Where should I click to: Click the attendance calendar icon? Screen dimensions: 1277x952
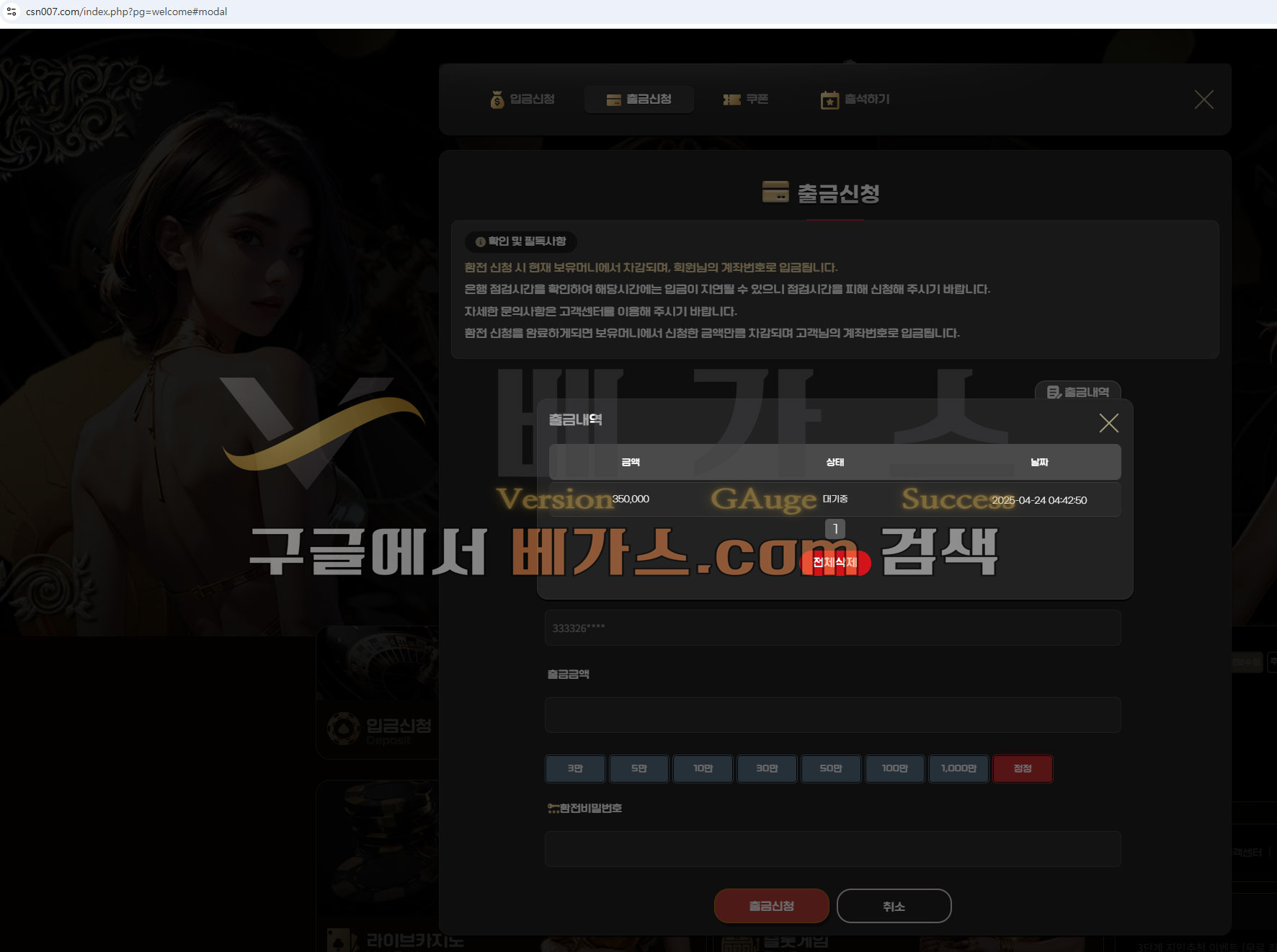pyautogui.click(x=829, y=100)
